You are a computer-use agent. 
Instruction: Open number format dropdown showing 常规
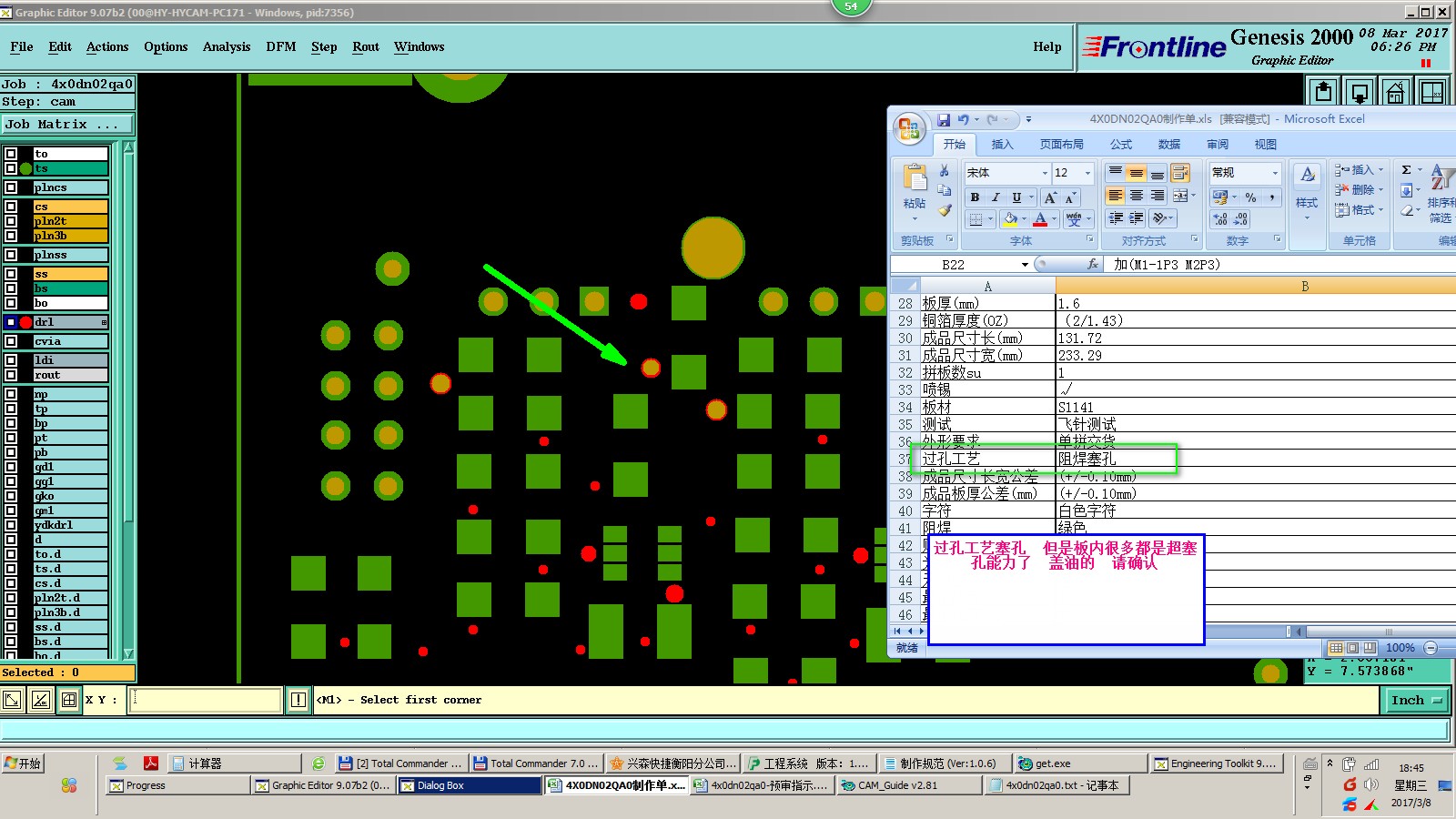click(x=1275, y=173)
